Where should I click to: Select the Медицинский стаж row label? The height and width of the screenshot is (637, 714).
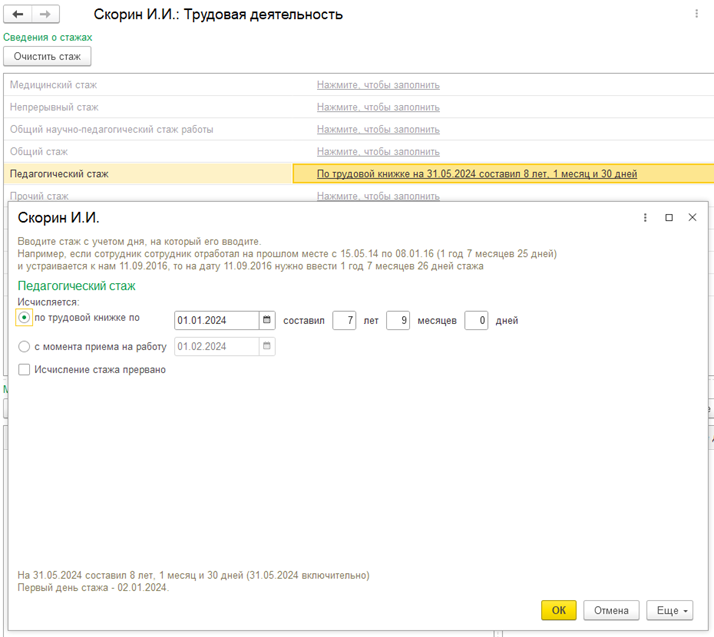pyautogui.click(x=53, y=85)
